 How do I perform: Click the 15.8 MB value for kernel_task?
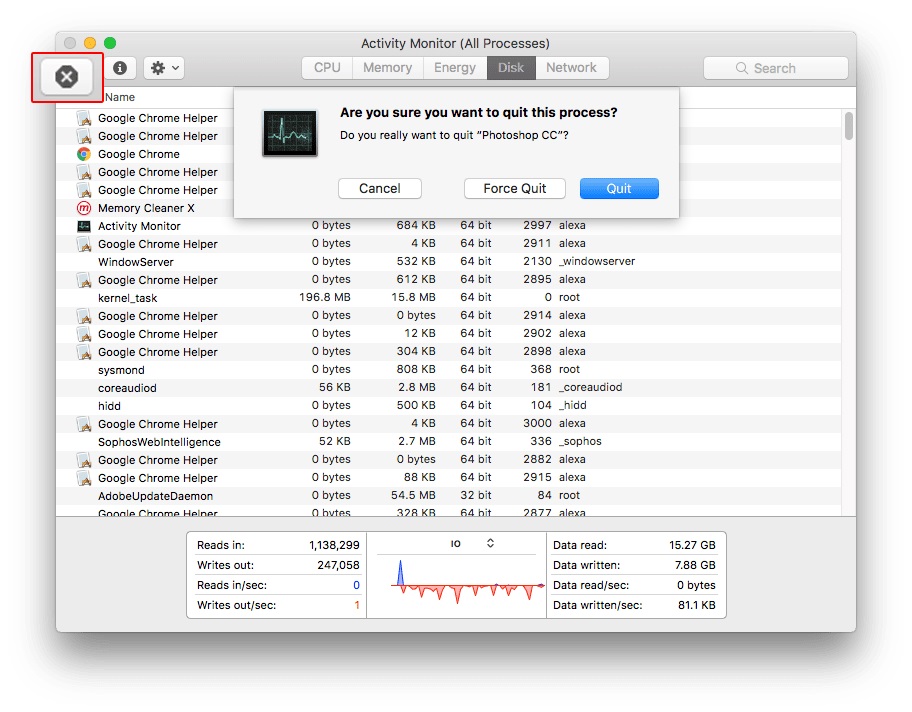413,297
